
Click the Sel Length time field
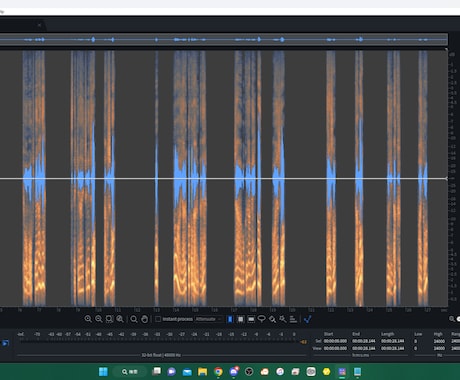coord(393,341)
